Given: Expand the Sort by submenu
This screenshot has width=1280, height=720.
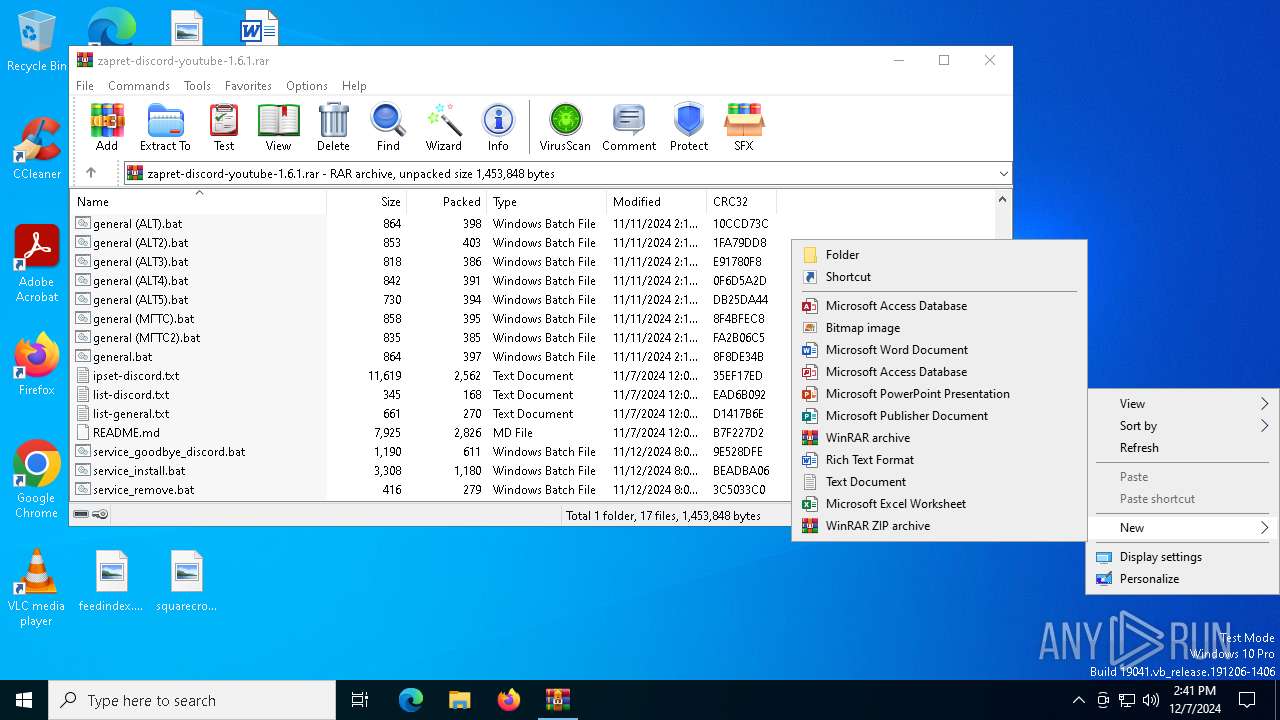Looking at the screenshot, I should 1182,426.
